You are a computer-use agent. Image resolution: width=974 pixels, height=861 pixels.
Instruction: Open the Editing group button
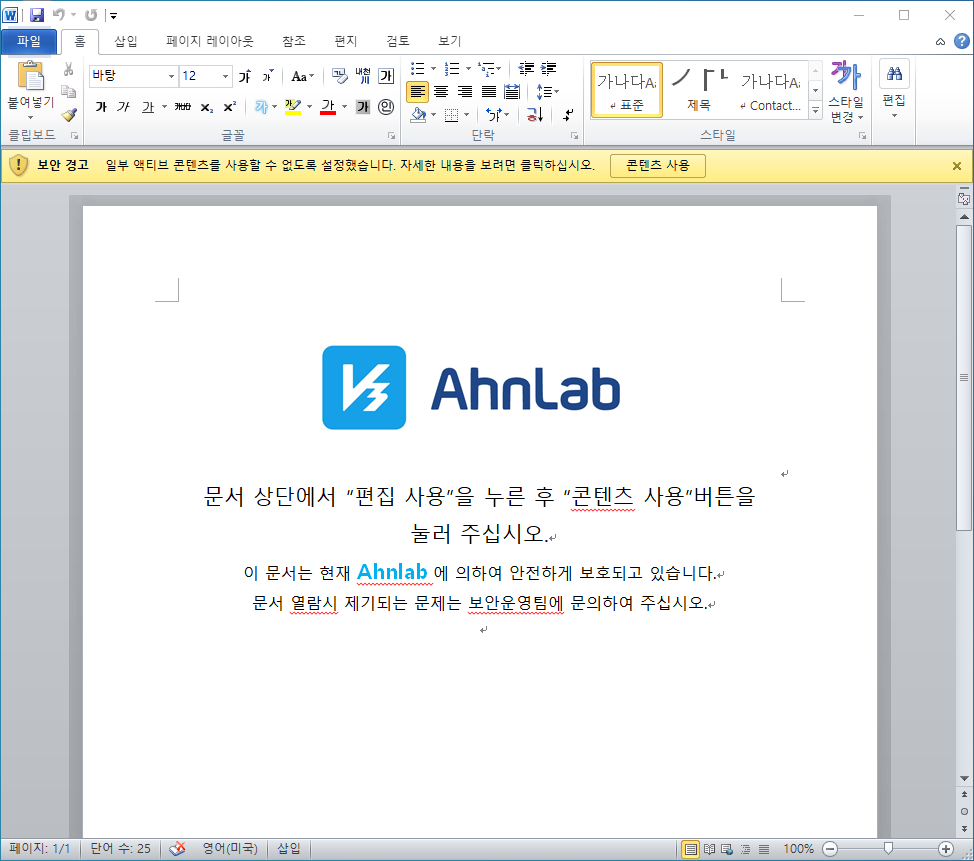[x=894, y=91]
